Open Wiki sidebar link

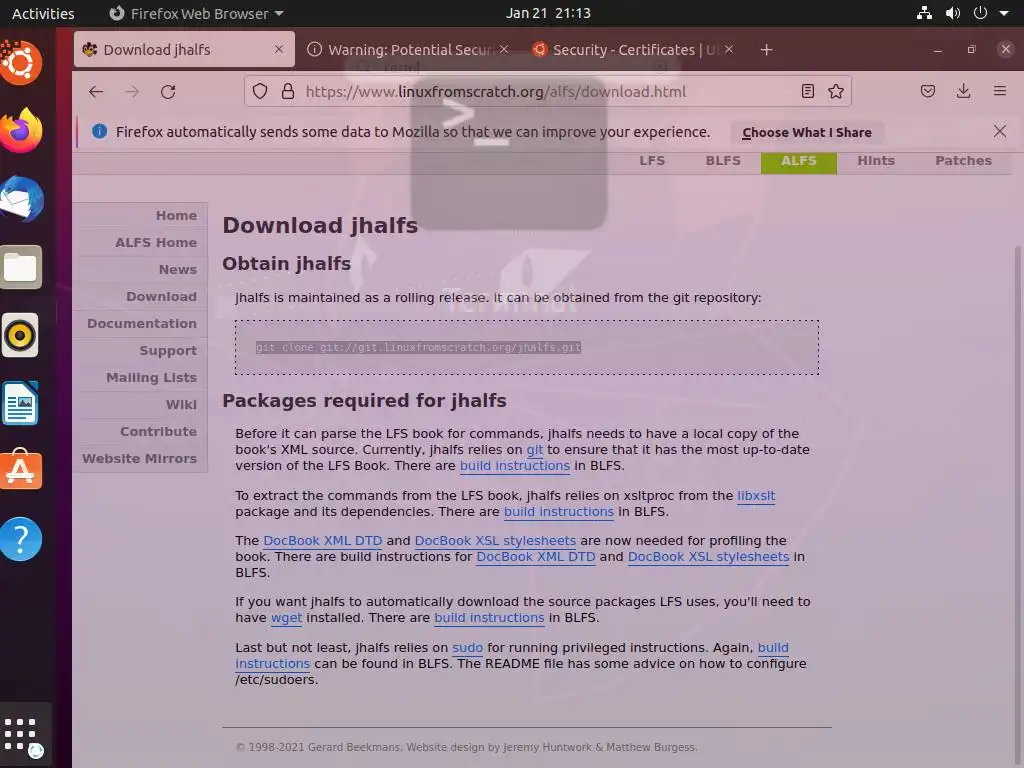click(x=181, y=404)
